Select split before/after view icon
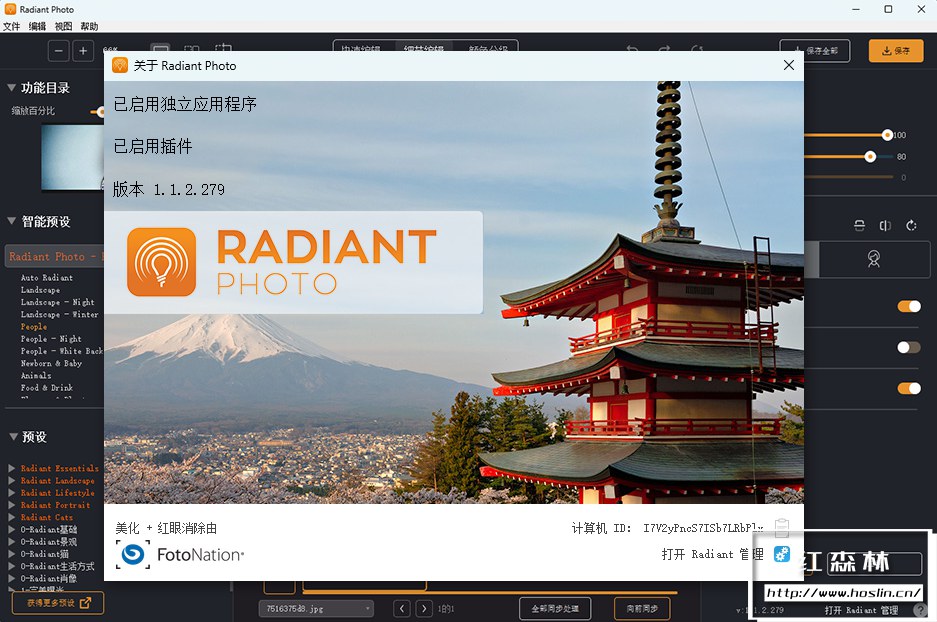Image resolution: width=937 pixels, height=622 pixels. (191, 47)
